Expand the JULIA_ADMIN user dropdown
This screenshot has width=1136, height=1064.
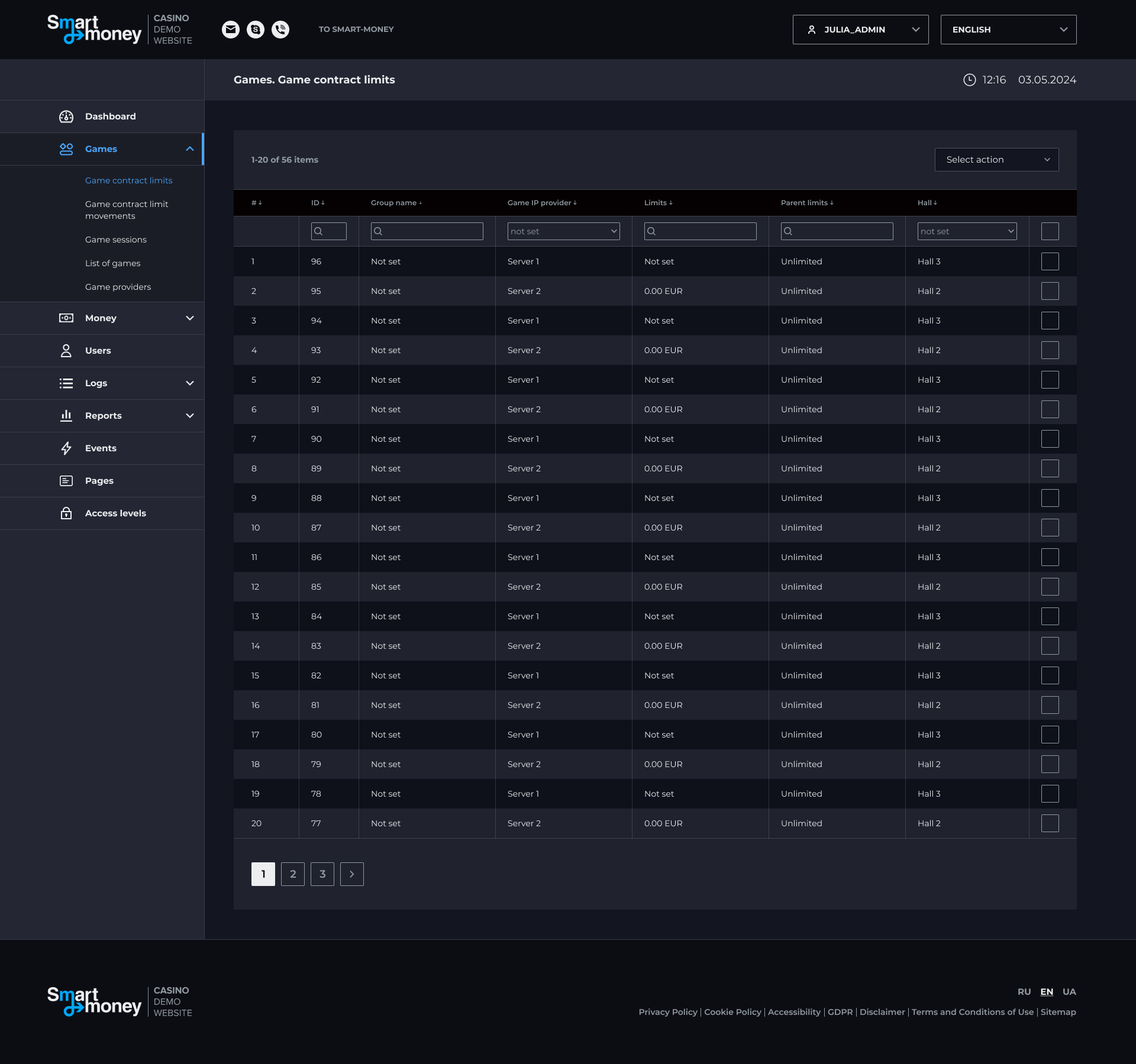coord(860,30)
